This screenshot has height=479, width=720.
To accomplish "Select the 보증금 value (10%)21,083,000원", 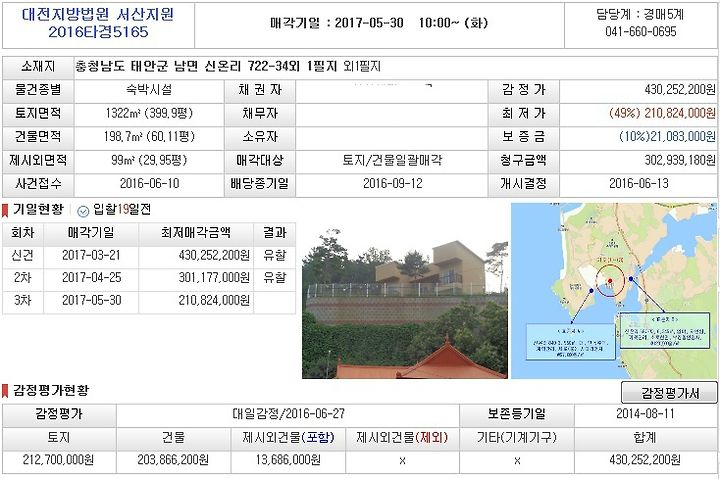I will click(x=667, y=136).
